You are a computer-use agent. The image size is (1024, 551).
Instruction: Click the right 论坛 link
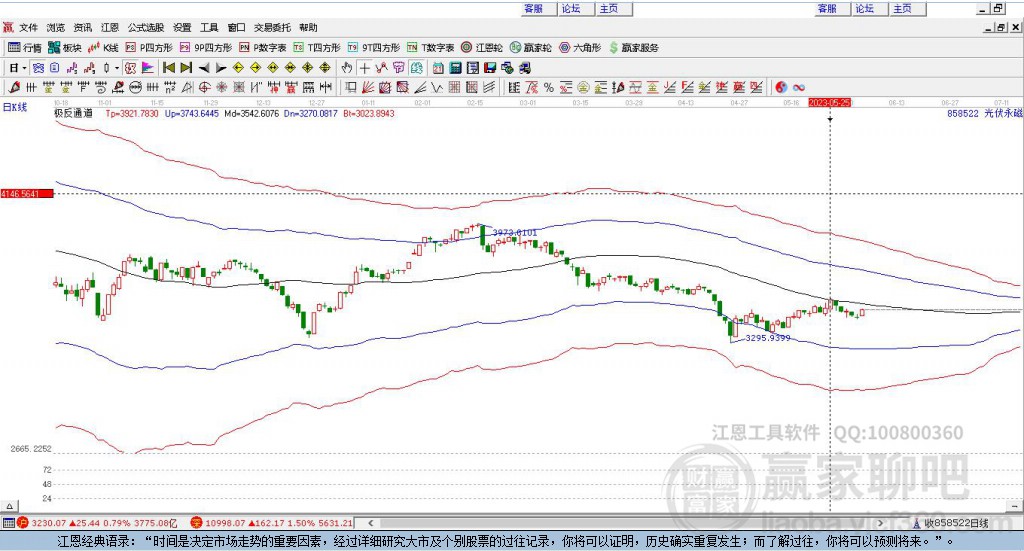[x=865, y=8]
